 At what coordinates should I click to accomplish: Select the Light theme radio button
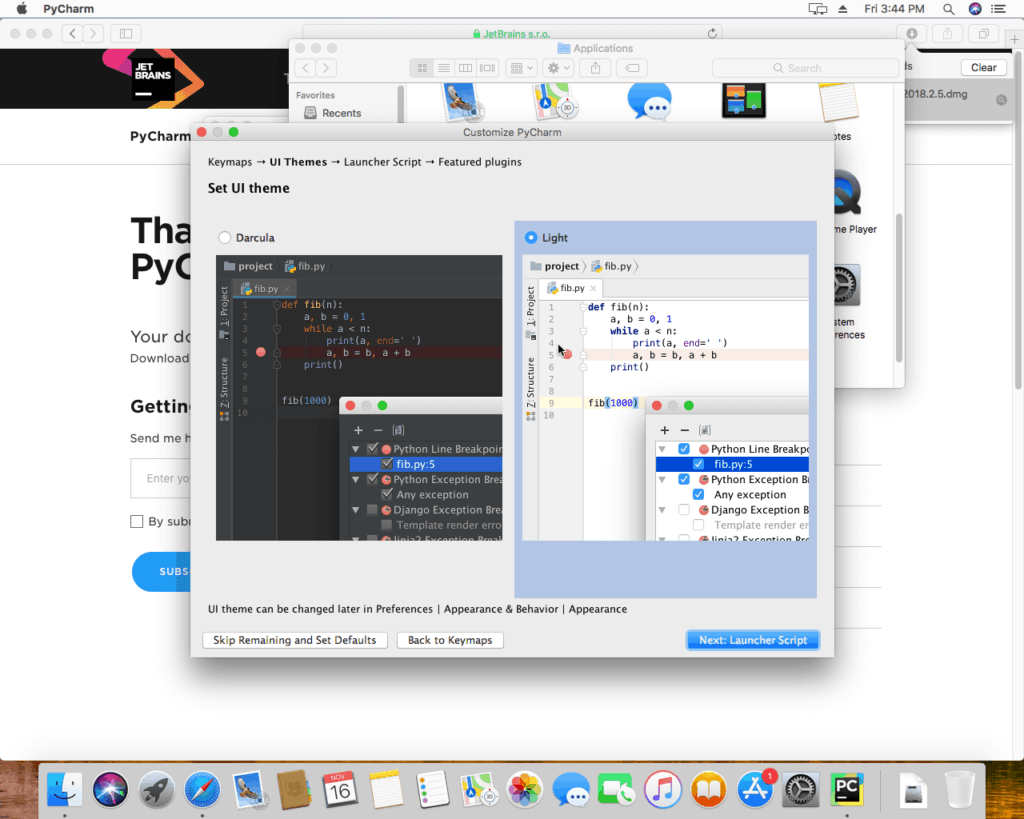coord(531,238)
